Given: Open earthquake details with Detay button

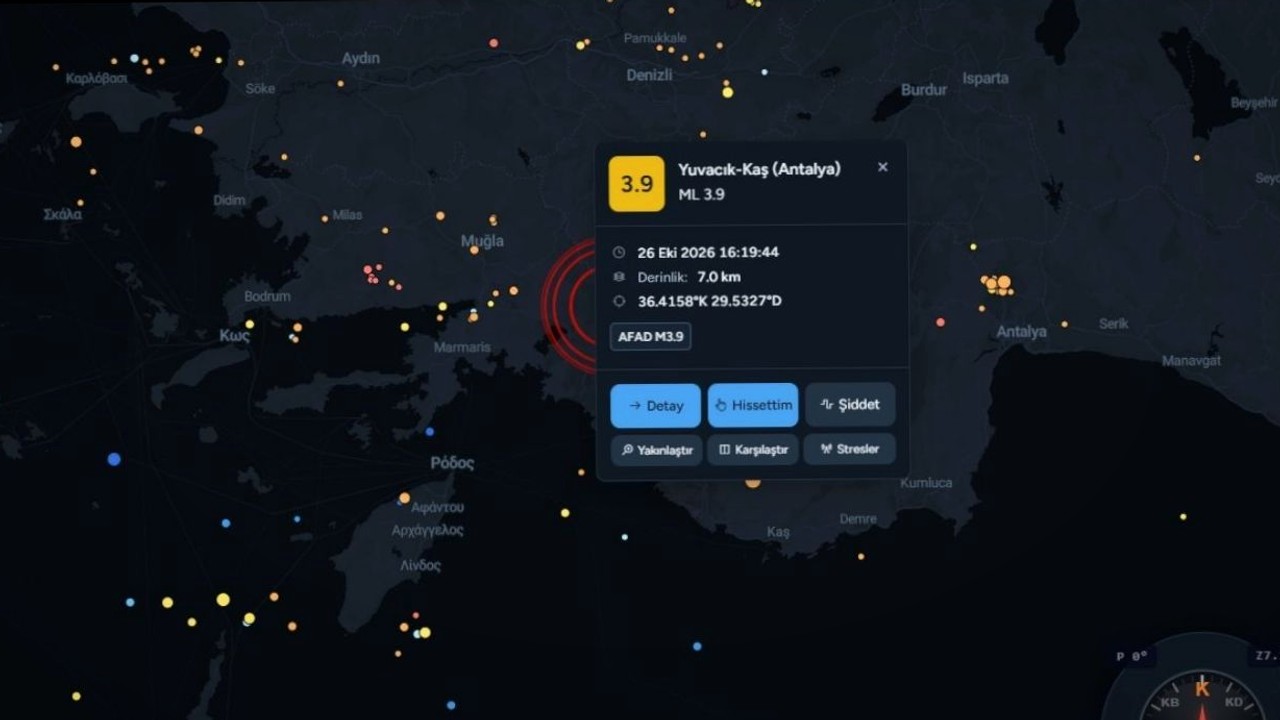Looking at the screenshot, I should tap(655, 405).
